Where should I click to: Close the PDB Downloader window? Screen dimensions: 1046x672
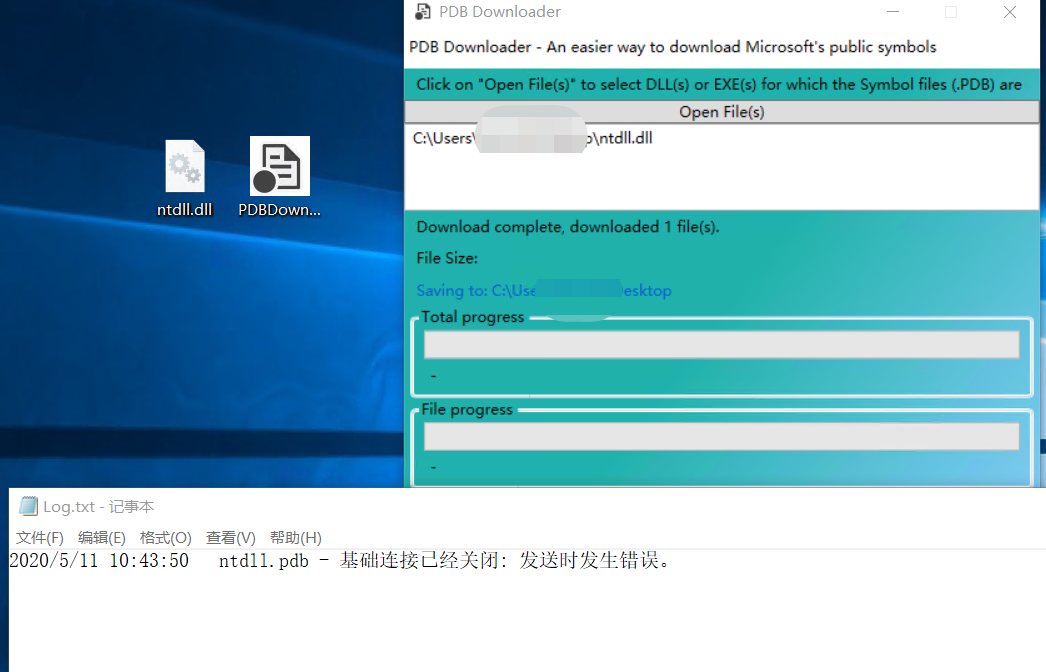point(1010,12)
